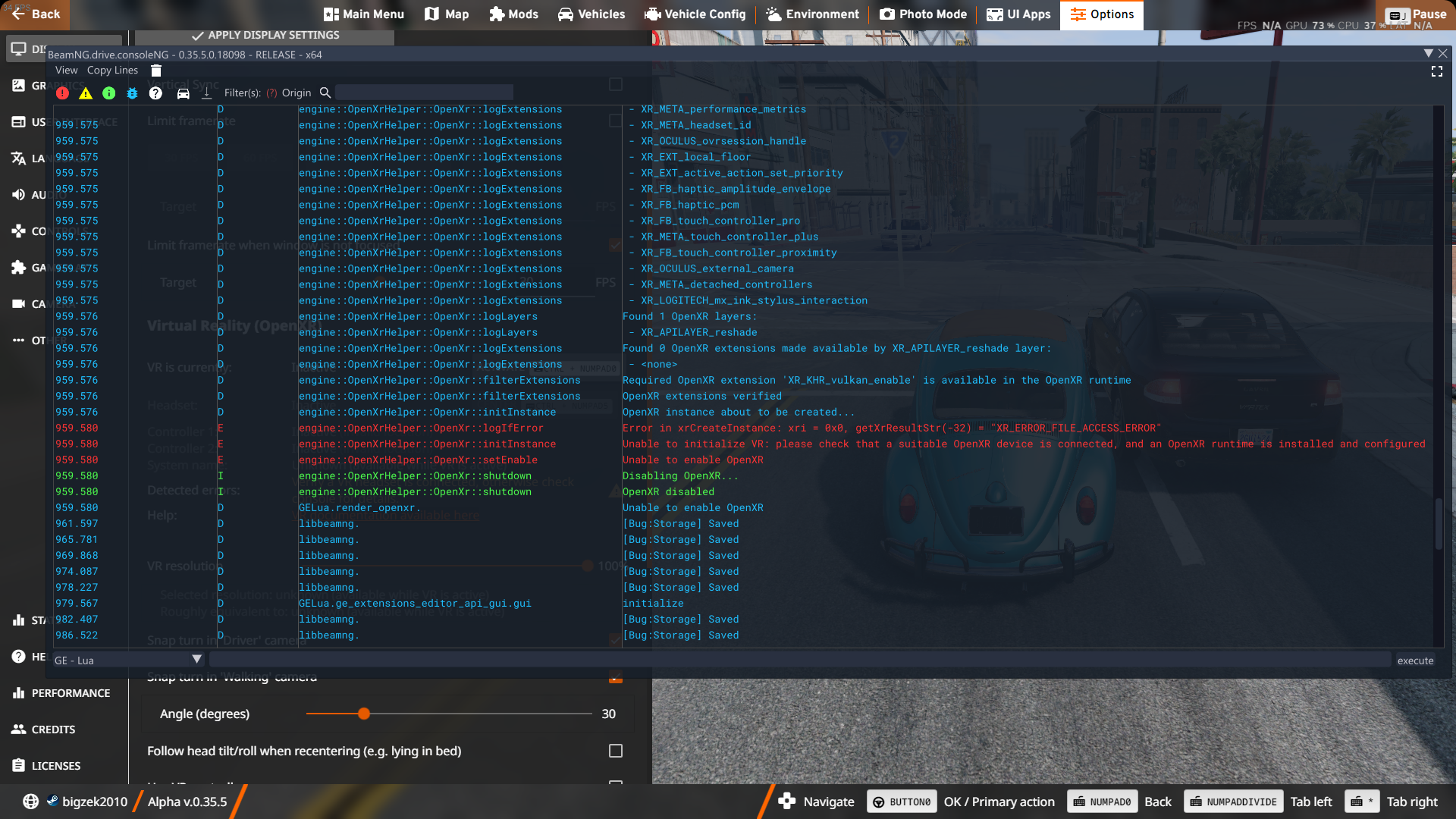Image resolution: width=1456 pixels, height=819 pixels.
Task: Toggle the green info log filter icon
Action: pos(109,93)
